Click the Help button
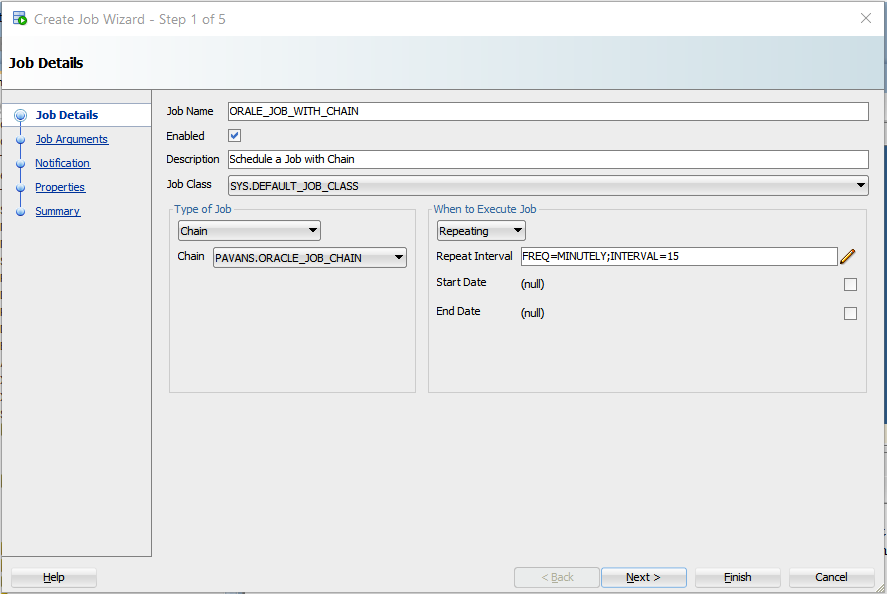The image size is (887, 594). coord(54,578)
